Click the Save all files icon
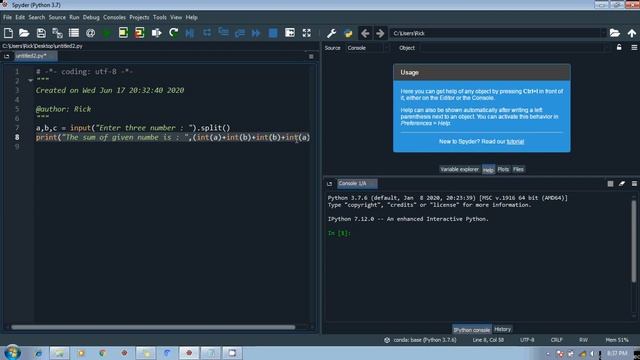The height and width of the screenshot is (360, 640). pyautogui.click(x=57, y=33)
